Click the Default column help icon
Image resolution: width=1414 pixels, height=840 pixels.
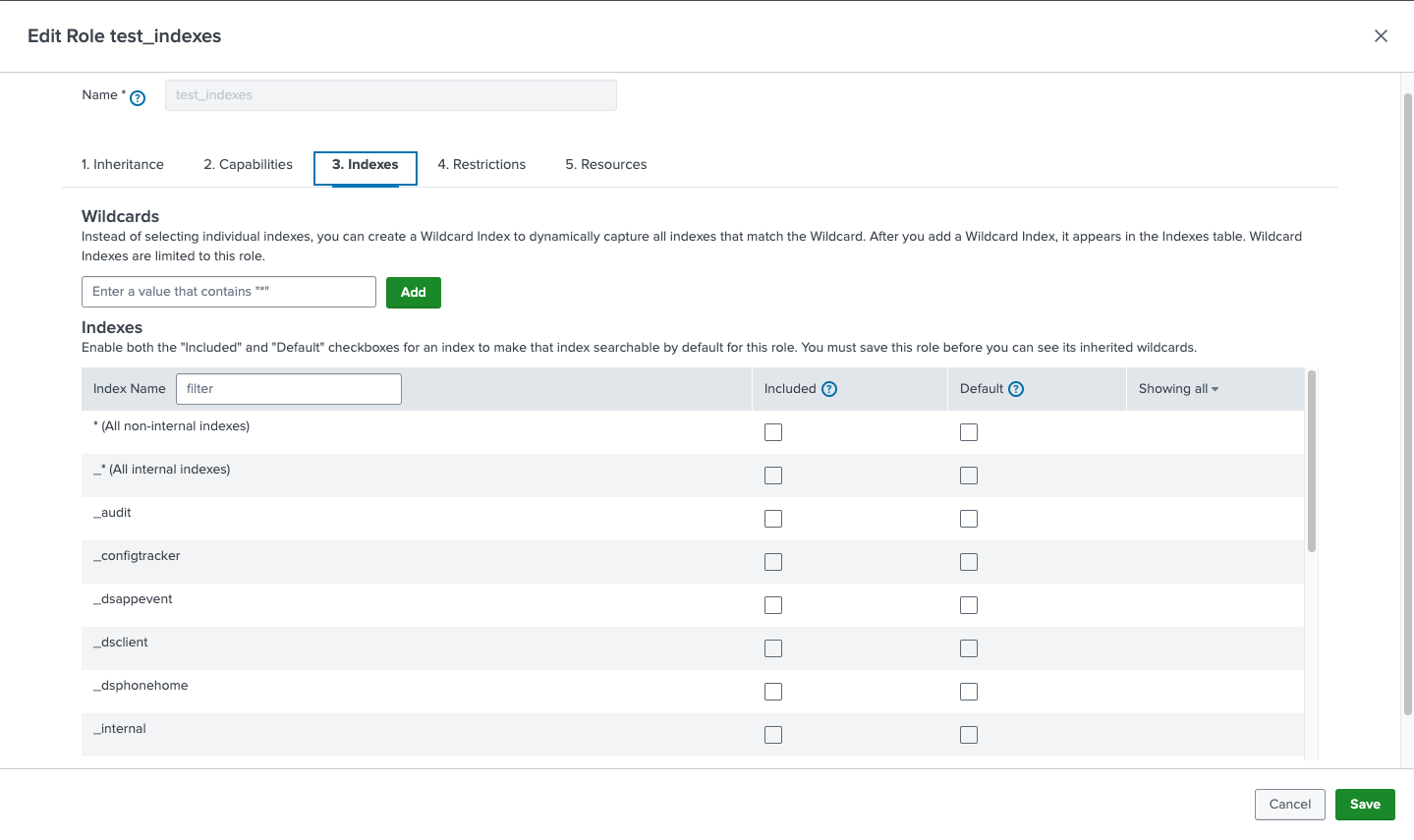tap(1016, 389)
